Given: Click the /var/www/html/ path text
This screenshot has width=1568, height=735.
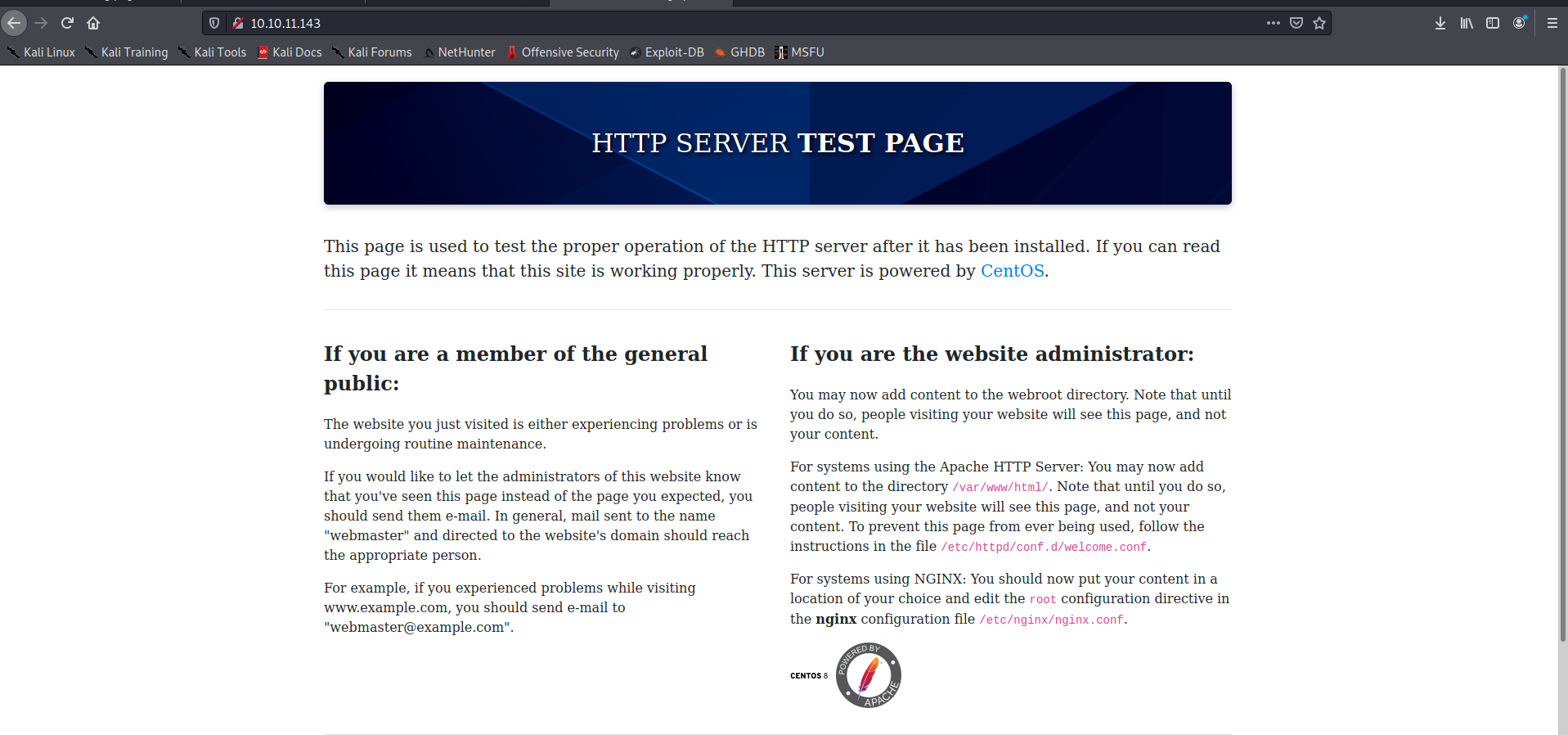Looking at the screenshot, I should [1000, 487].
